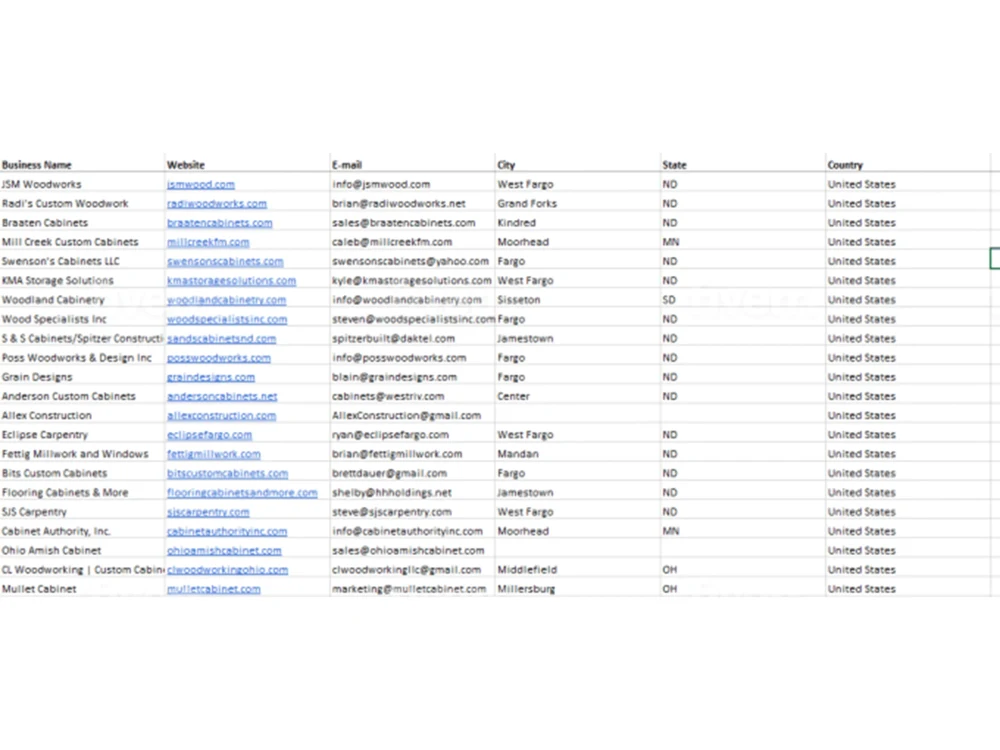Image resolution: width=1000 pixels, height=750 pixels.
Task: Click millcreekfm.com link
Action: 208,242
